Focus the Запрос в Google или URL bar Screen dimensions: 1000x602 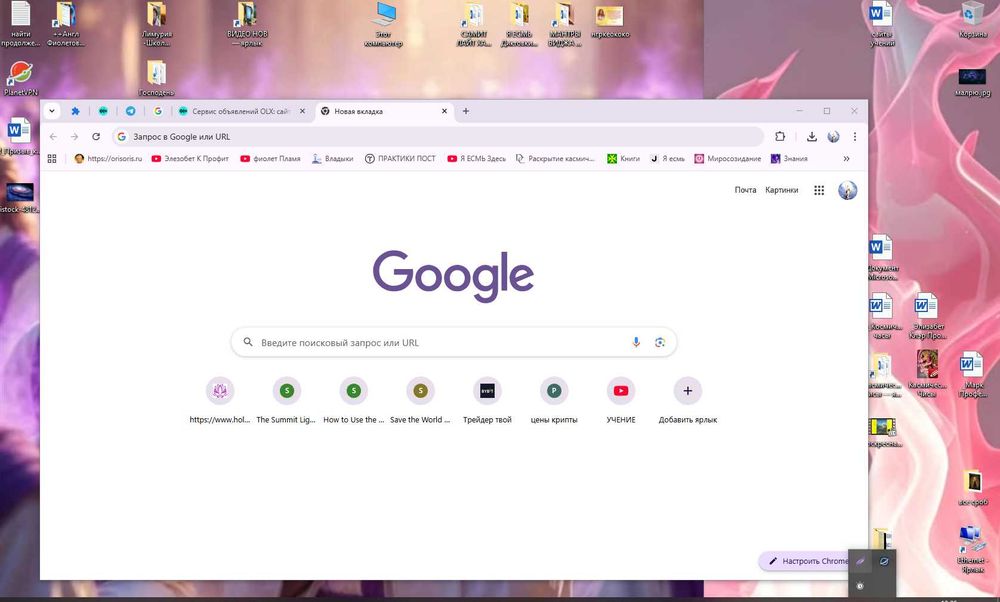coord(438,136)
